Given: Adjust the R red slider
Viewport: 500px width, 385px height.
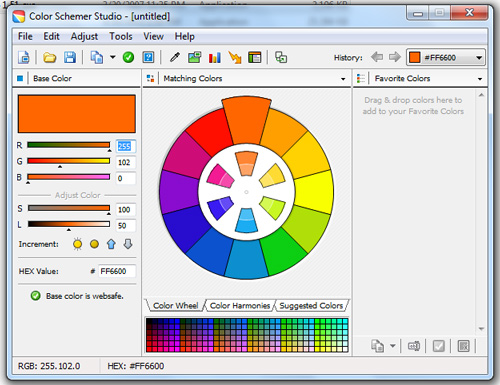Looking at the screenshot, I should click(x=69, y=145).
